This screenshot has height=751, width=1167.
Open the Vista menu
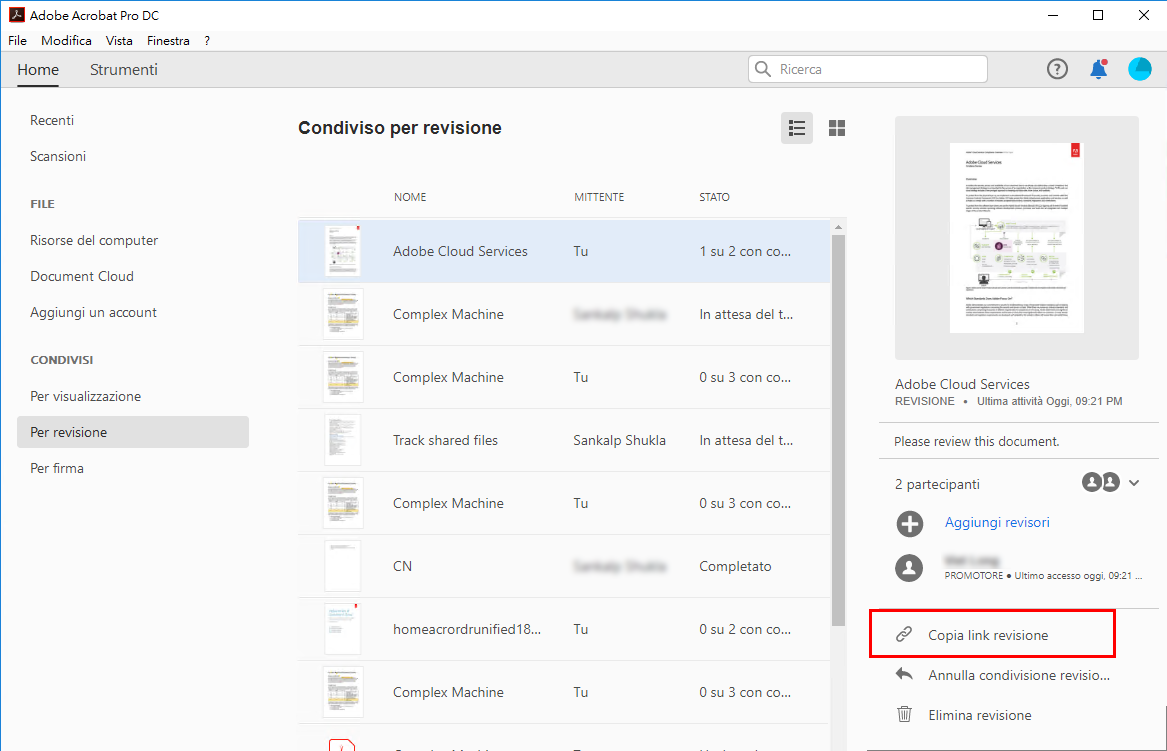[119, 41]
